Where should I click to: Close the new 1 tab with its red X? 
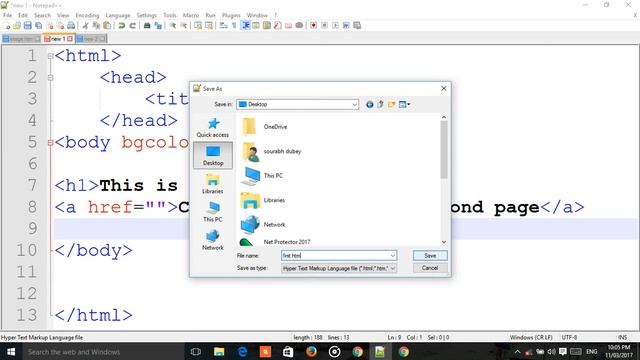click(x=70, y=39)
